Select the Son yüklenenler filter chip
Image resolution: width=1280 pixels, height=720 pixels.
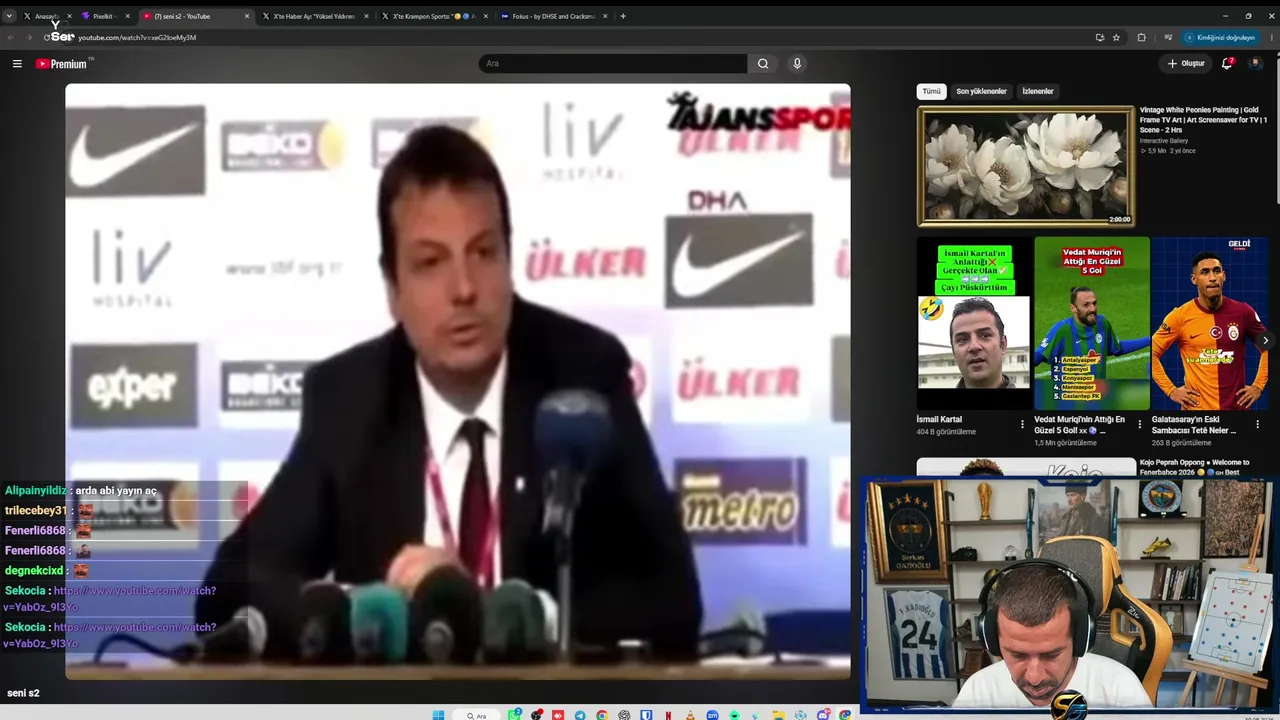point(981,91)
